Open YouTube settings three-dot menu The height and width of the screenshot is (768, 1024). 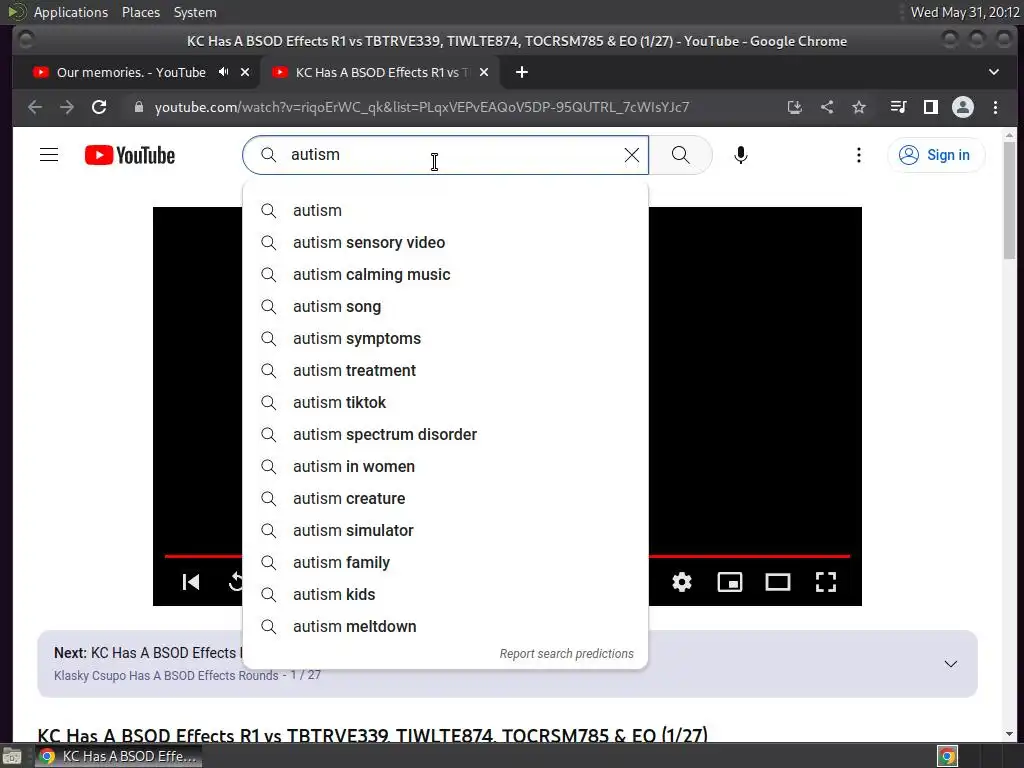click(x=859, y=155)
